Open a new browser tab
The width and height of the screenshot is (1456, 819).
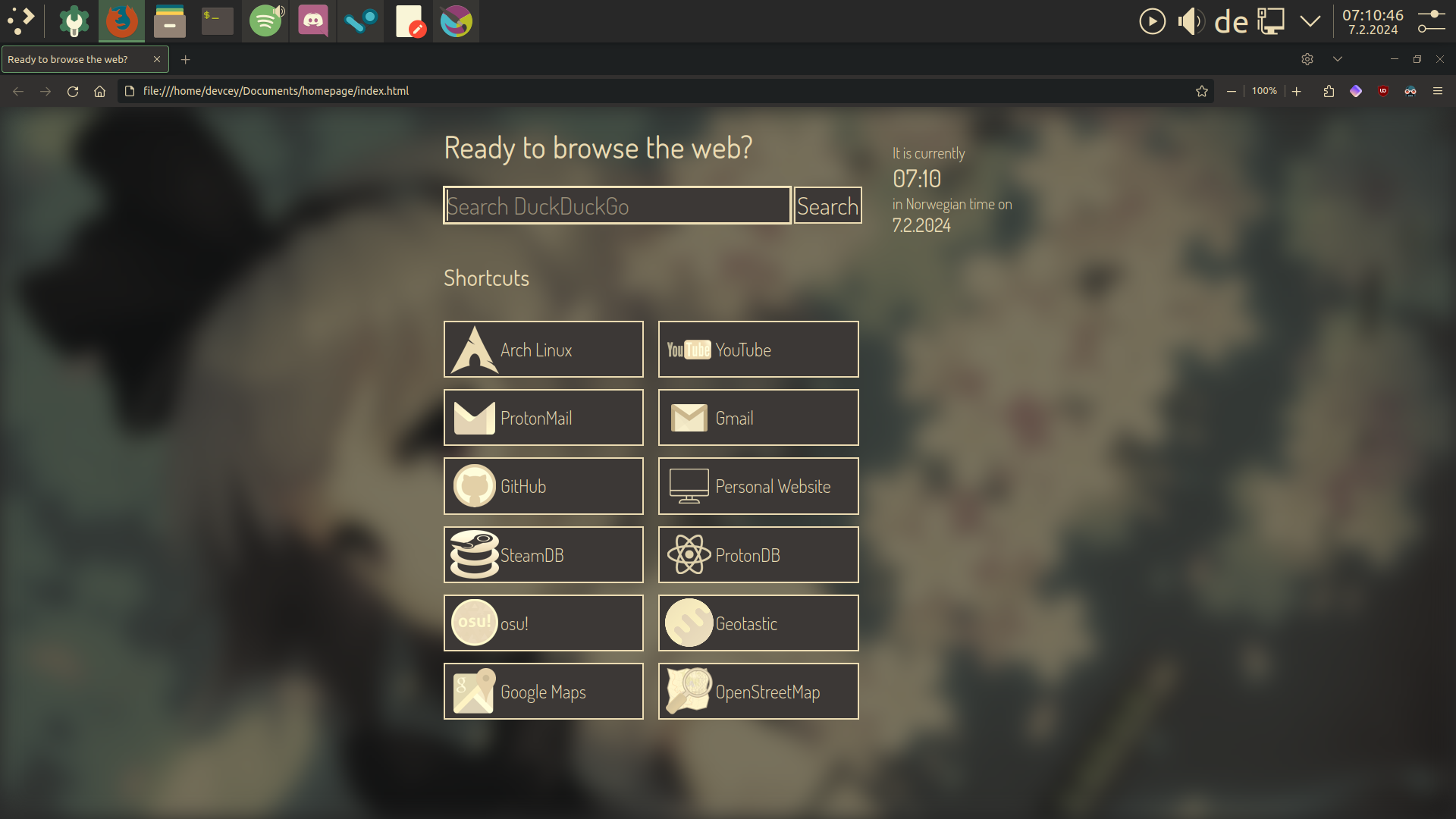(x=185, y=59)
